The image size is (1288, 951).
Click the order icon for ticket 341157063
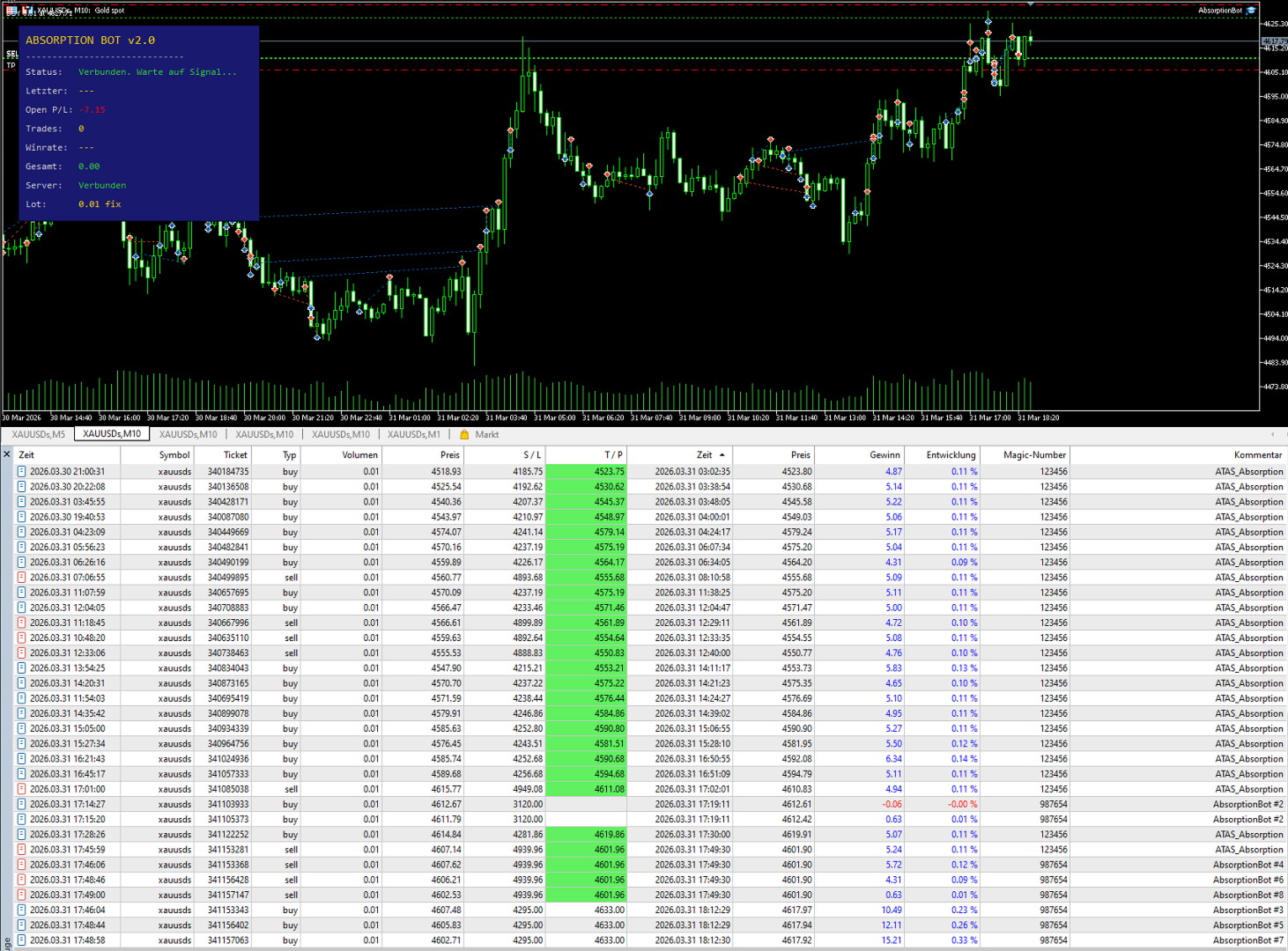(x=22, y=940)
